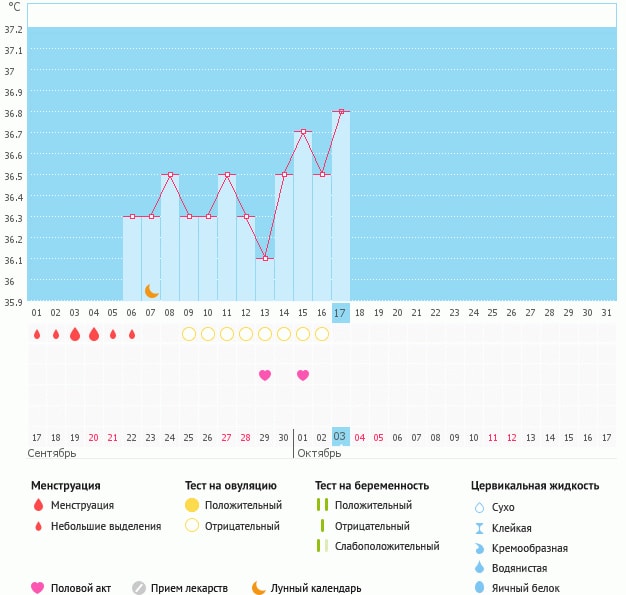Click the 36.7 temperature point on day 15
The height and width of the screenshot is (595, 626).
click(303, 132)
